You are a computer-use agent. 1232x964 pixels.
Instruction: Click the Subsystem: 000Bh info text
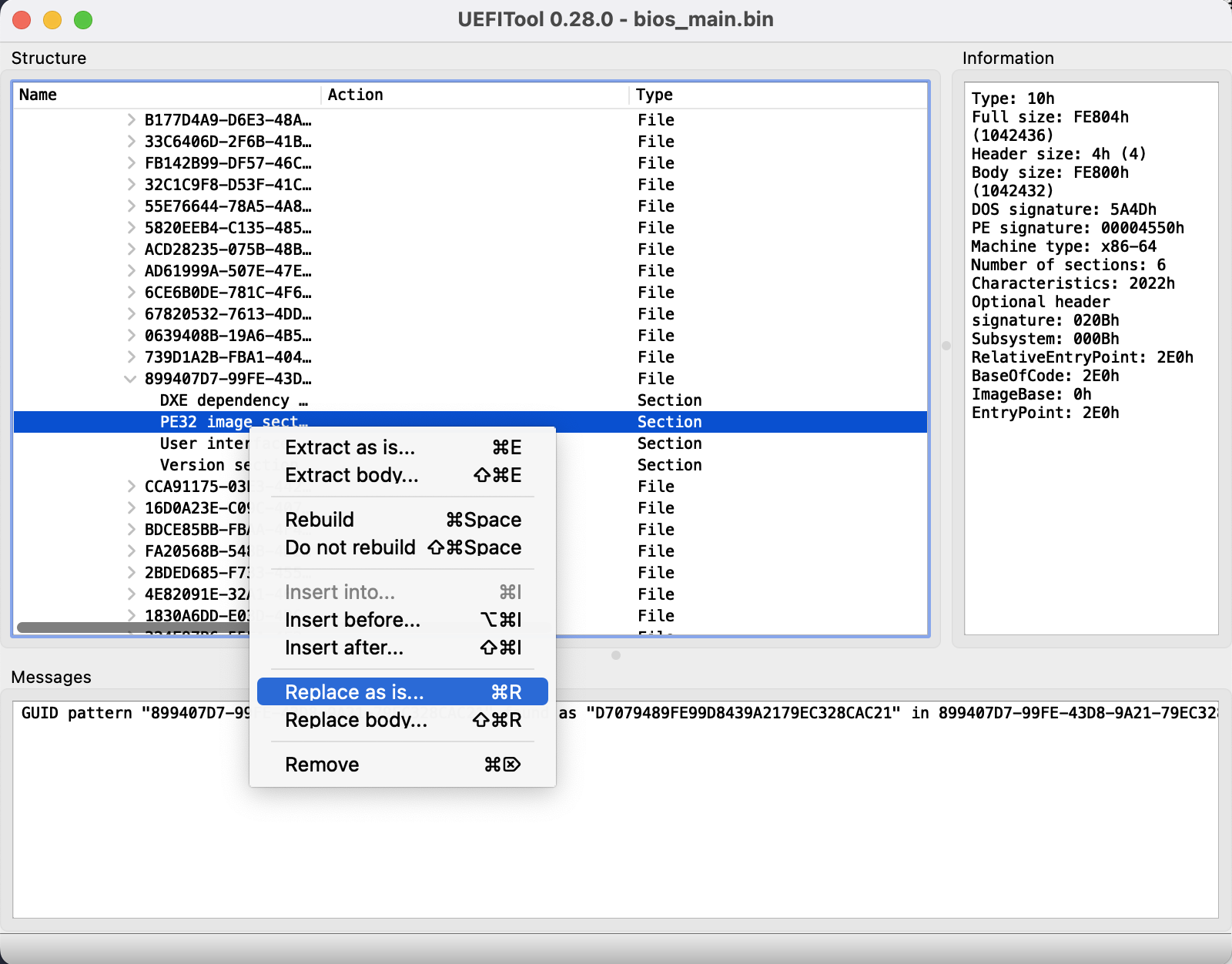coord(1045,339)
